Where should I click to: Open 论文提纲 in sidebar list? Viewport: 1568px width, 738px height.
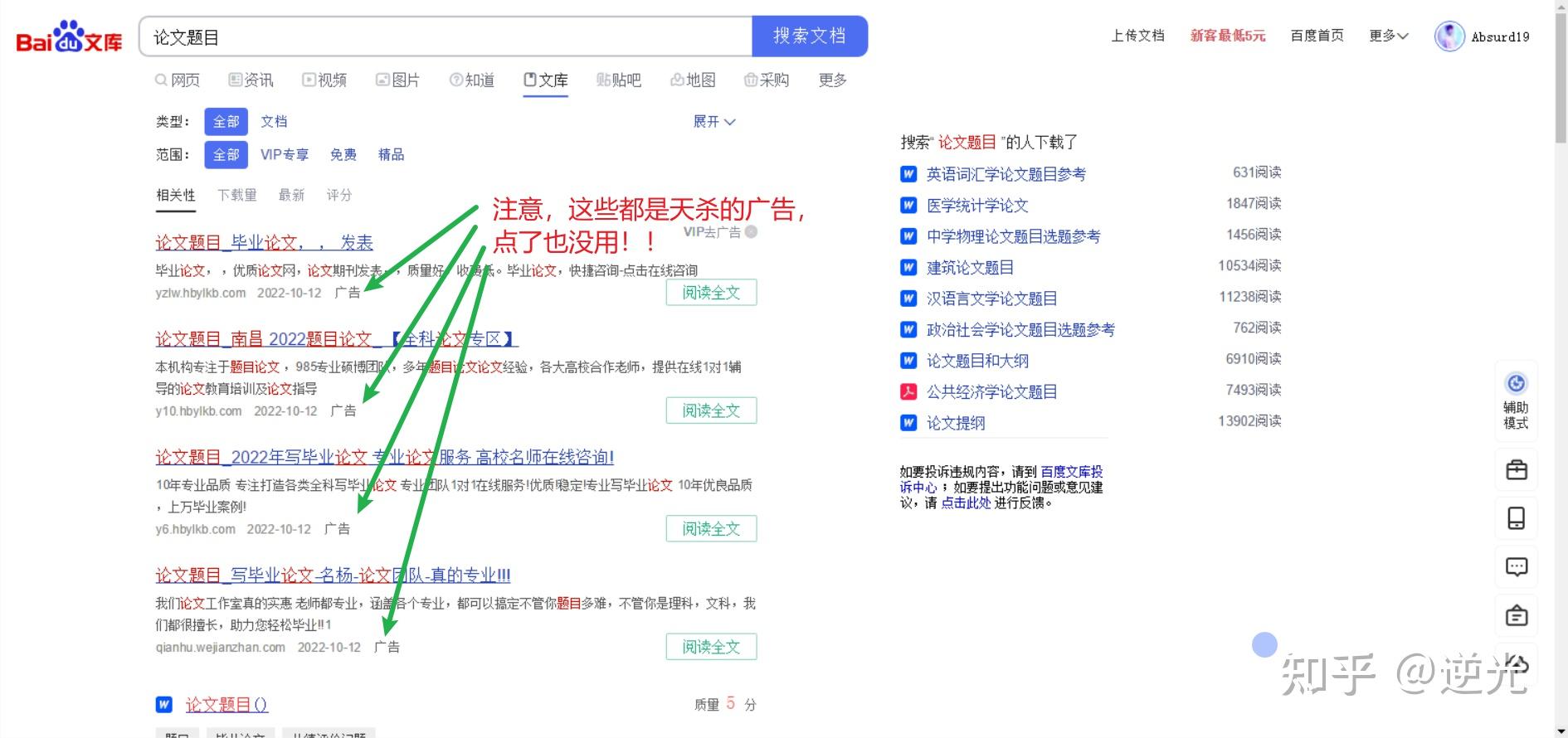coord(956,423)
